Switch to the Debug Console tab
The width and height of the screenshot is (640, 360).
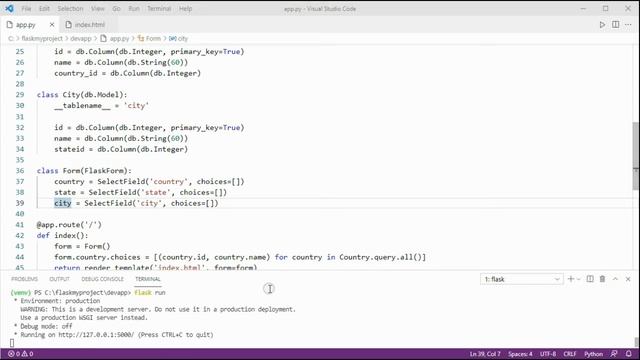(x=102, y=279)
